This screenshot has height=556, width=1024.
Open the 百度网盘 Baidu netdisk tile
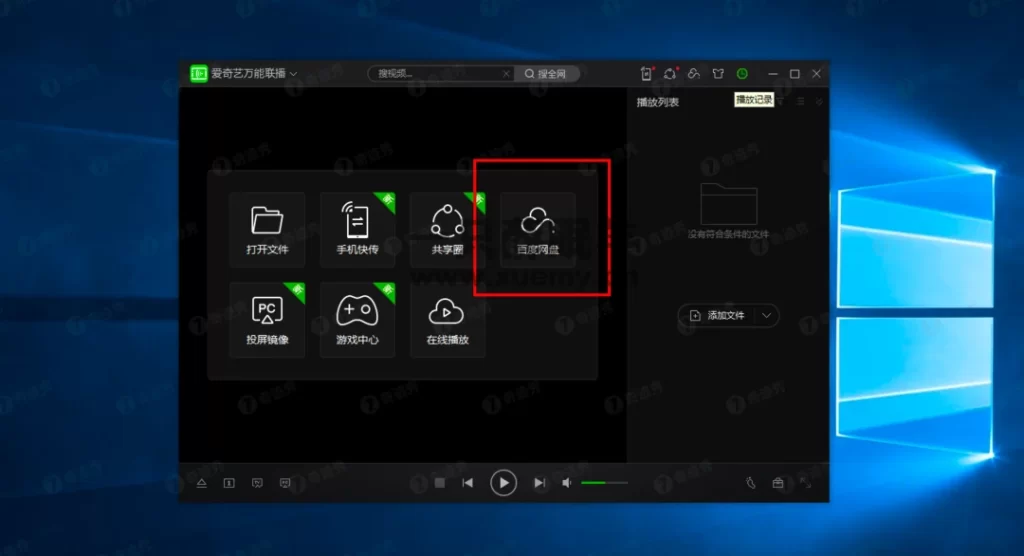(x=537, y=229)
